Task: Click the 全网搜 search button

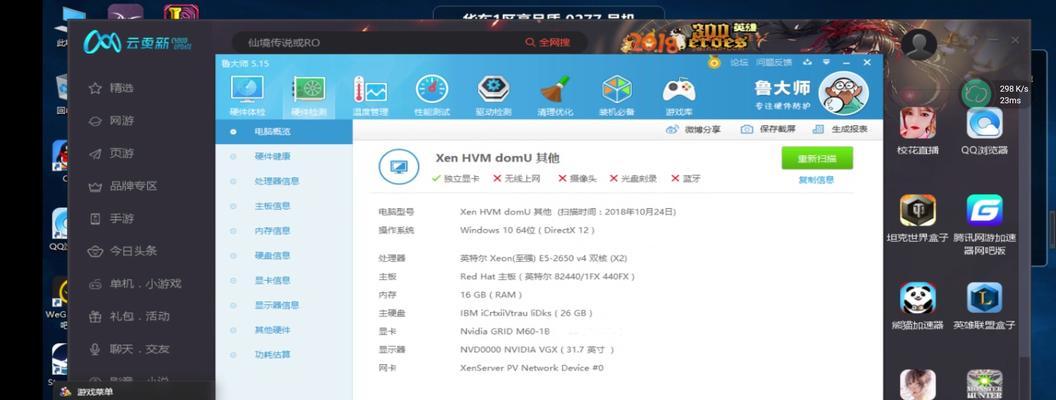Action: click(x=548, y=42)
